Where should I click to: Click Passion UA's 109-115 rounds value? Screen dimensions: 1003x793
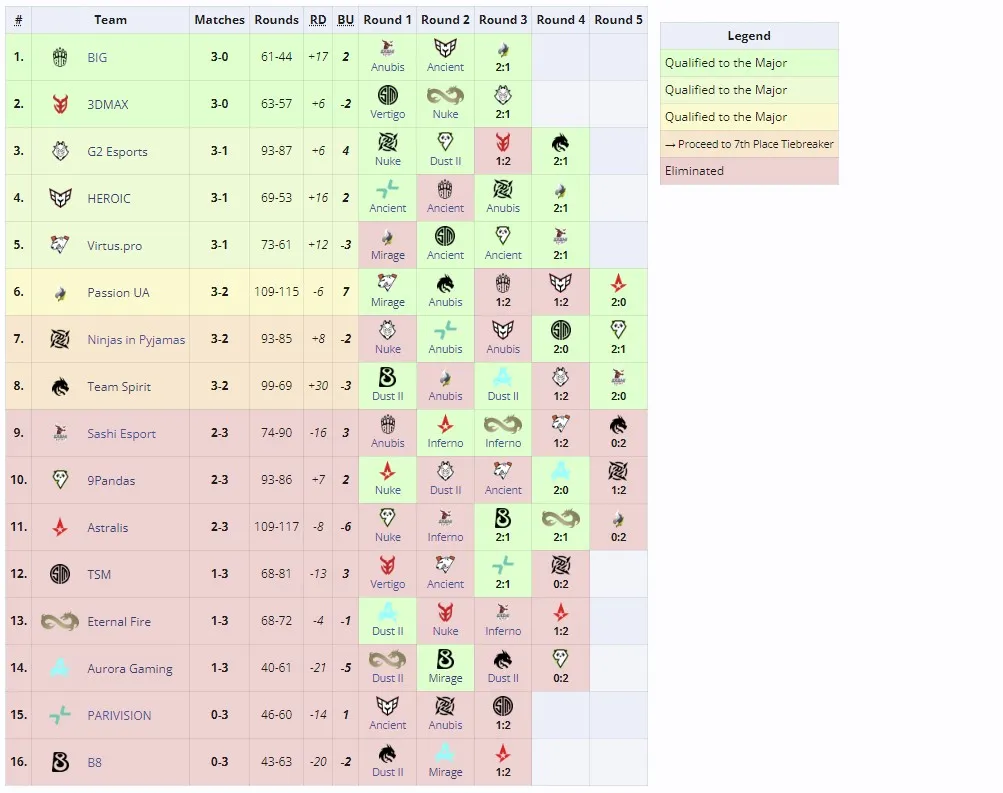276,292
